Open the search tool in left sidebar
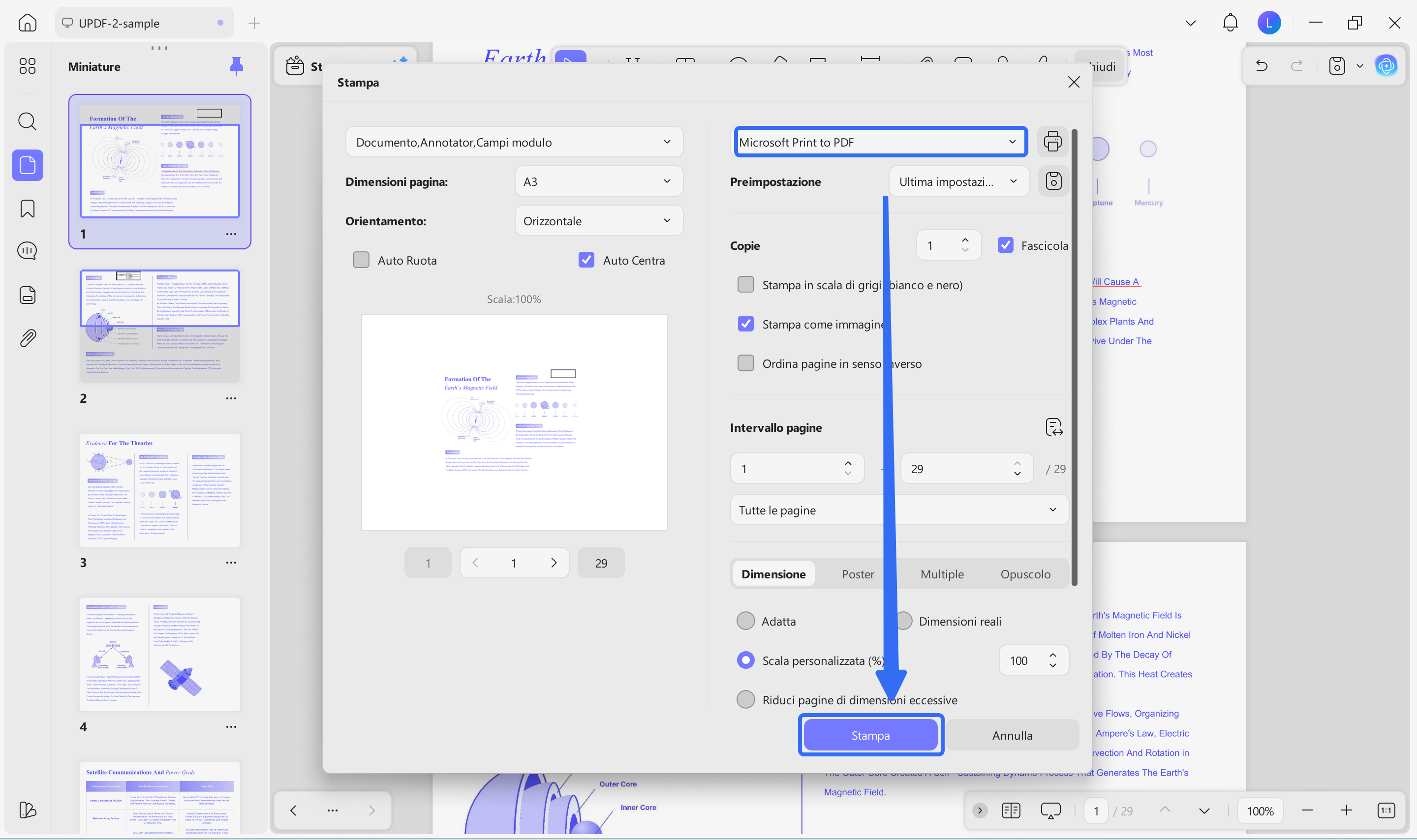The height and width of the screenshot is (840, 1417). coord(27,121)
